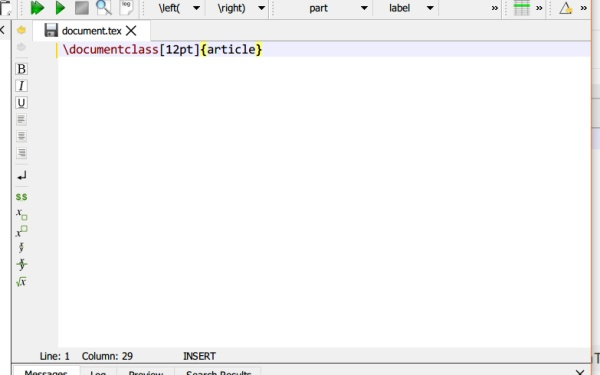This screenshot has height=375, width=600.
Task: Insert subscript using the x-subscript icon
Action: (21, 214)
